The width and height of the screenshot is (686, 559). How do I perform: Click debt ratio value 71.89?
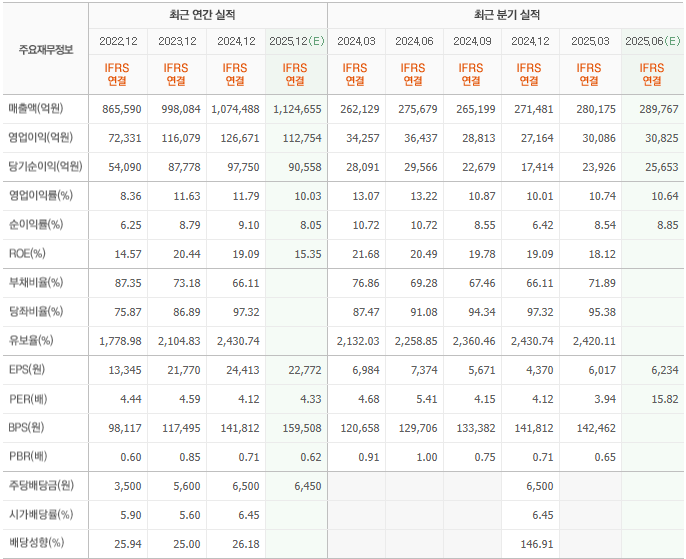pos(602,283)
